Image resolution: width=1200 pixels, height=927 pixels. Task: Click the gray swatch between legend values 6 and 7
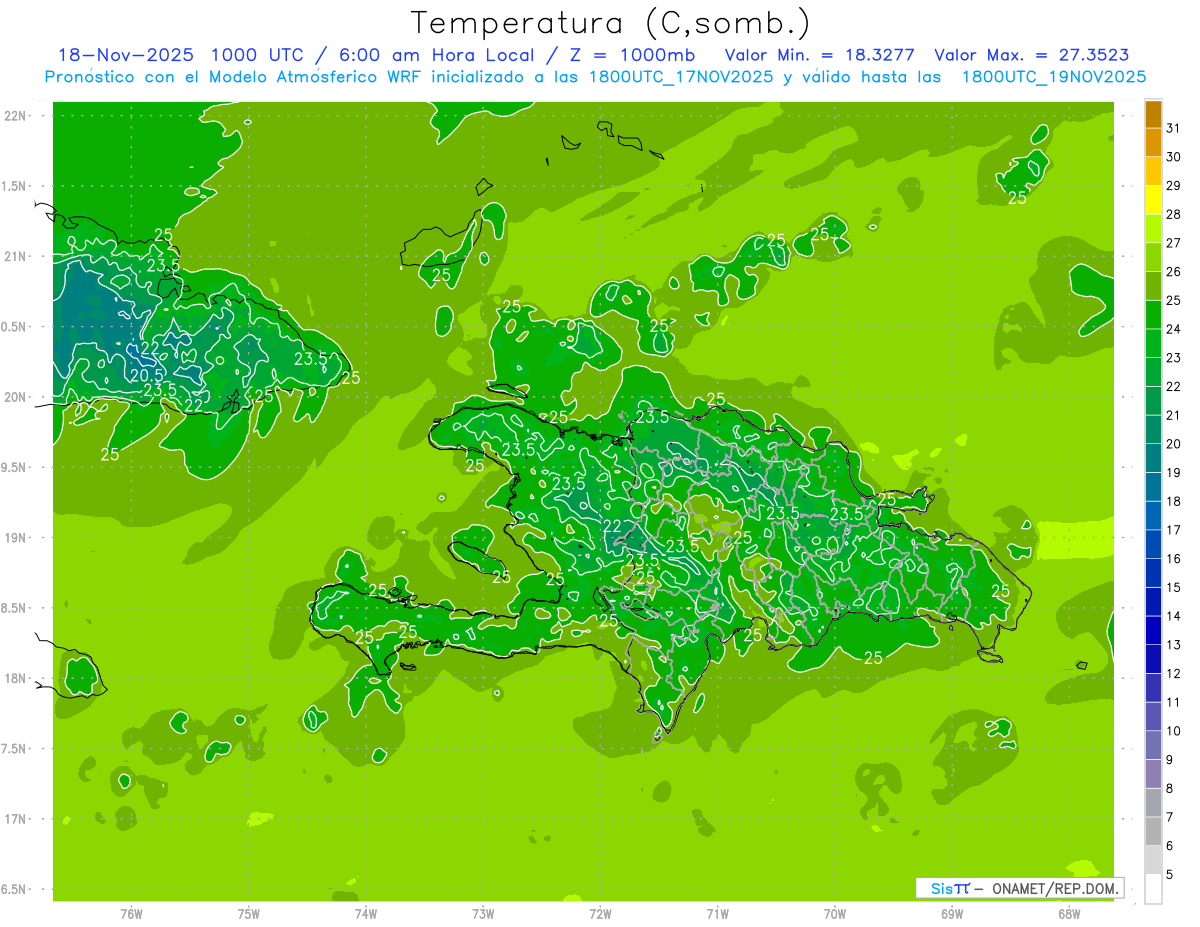[x=1153, y=832]
